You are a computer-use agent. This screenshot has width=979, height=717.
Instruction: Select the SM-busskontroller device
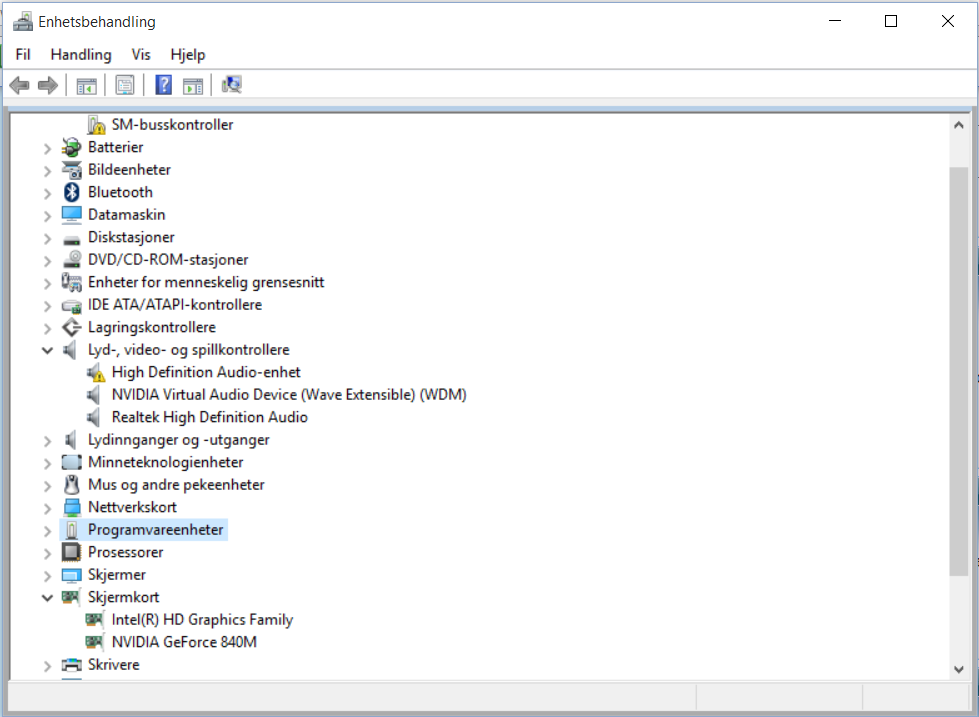[x=172, y=125]
